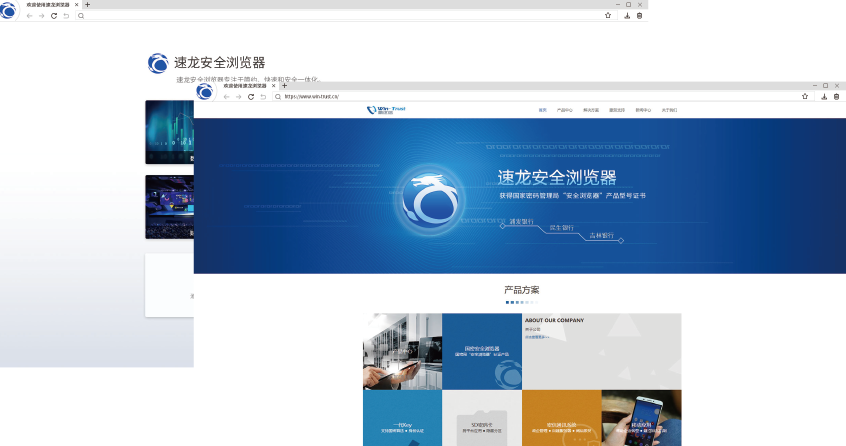This screenshot has height=446, width=846.
Task: Open the conference stage thumbnail on rear page
Action: [x=169, y=207]
